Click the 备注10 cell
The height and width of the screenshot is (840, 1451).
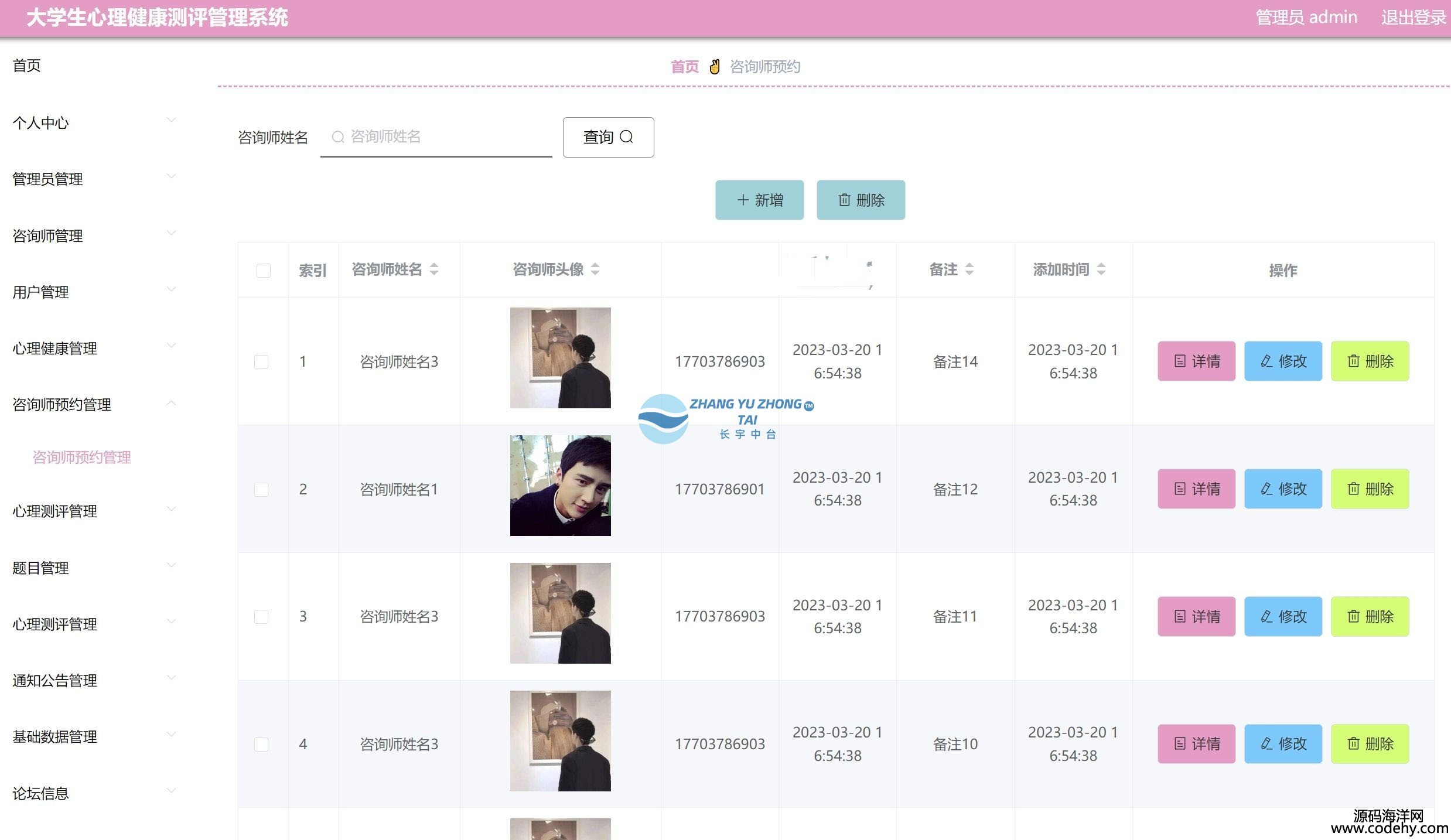(x=955, y=744)
